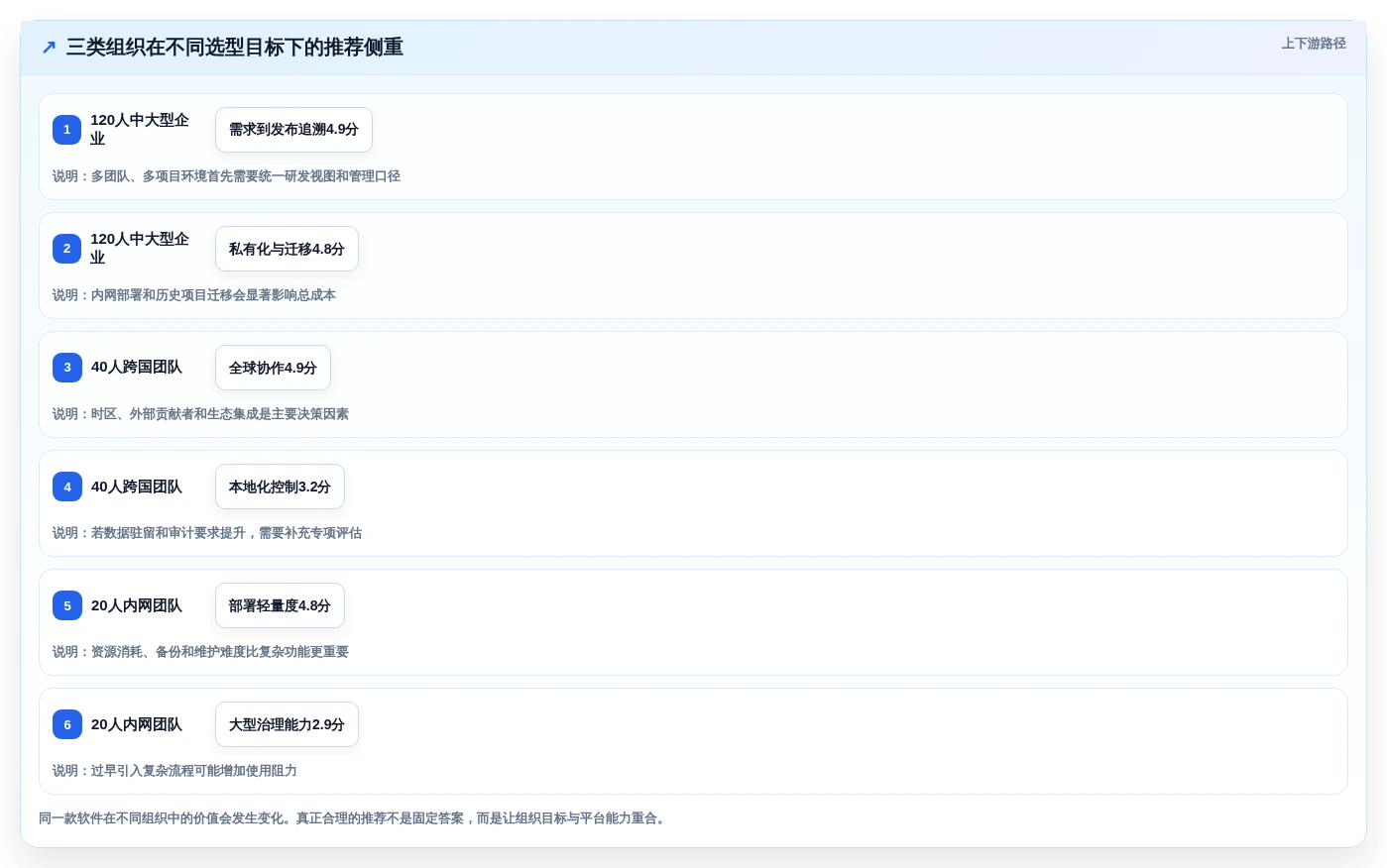
Task: Click the arrow icon beside the card title
Action: coord(49,48)
